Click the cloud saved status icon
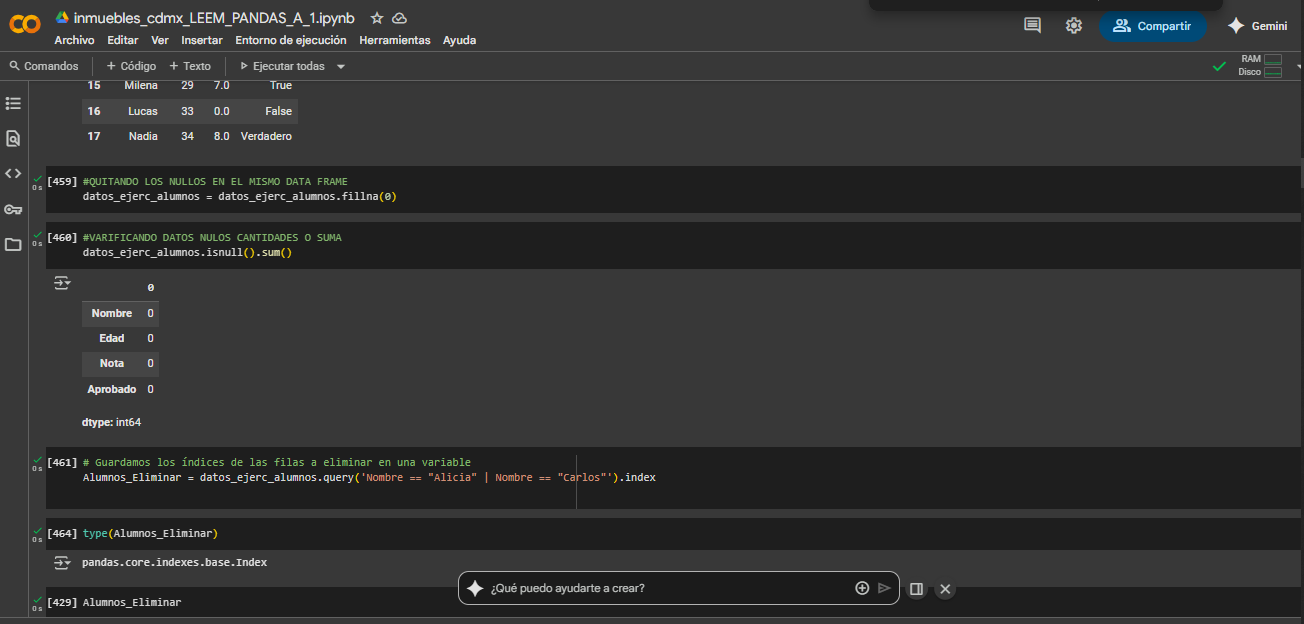Viewport: 1304px width, 624px height. pyautogui.click(x=400, y=18)
